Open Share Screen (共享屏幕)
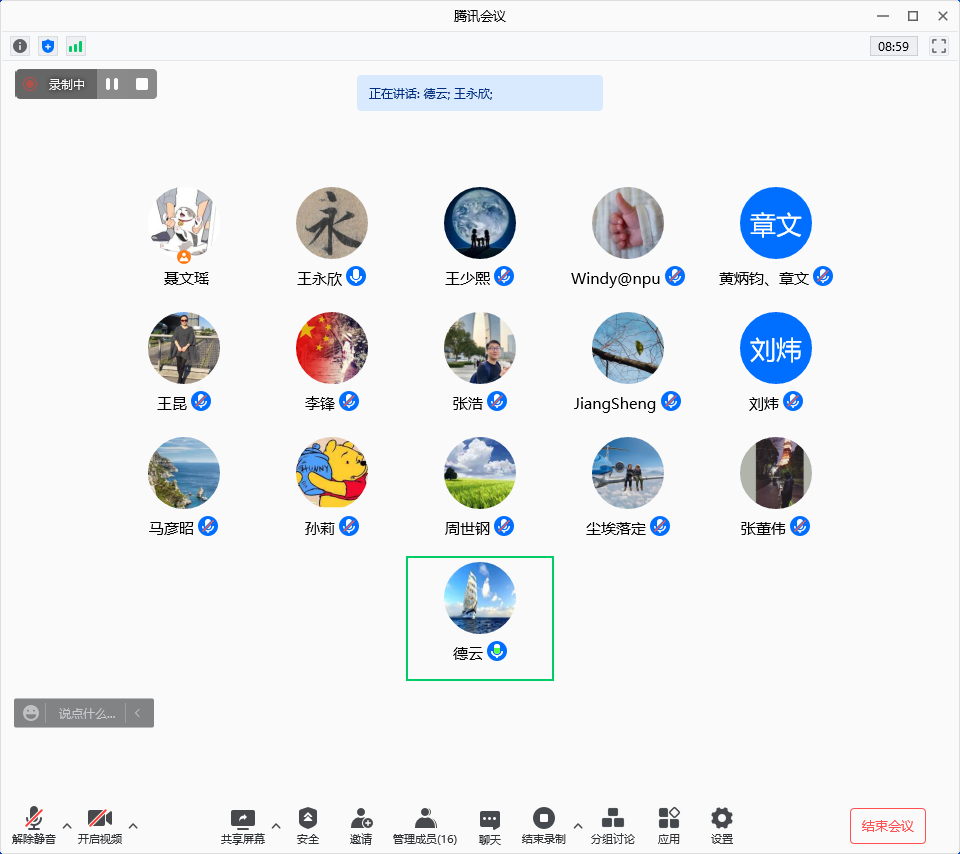The image size is (960, 854). (243, 826)
